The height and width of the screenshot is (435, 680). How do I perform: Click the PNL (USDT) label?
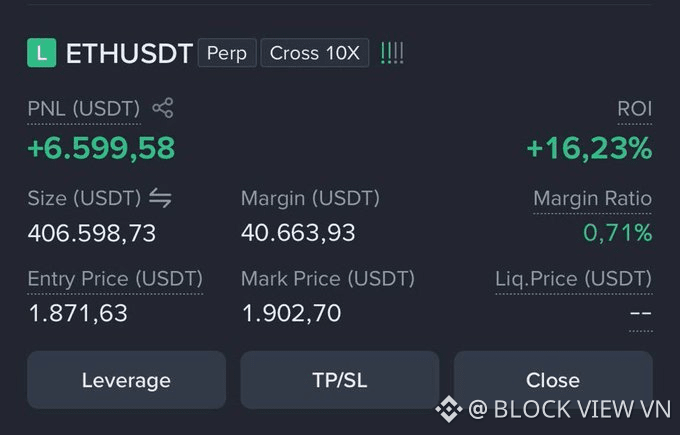click(x=84, y=108)
